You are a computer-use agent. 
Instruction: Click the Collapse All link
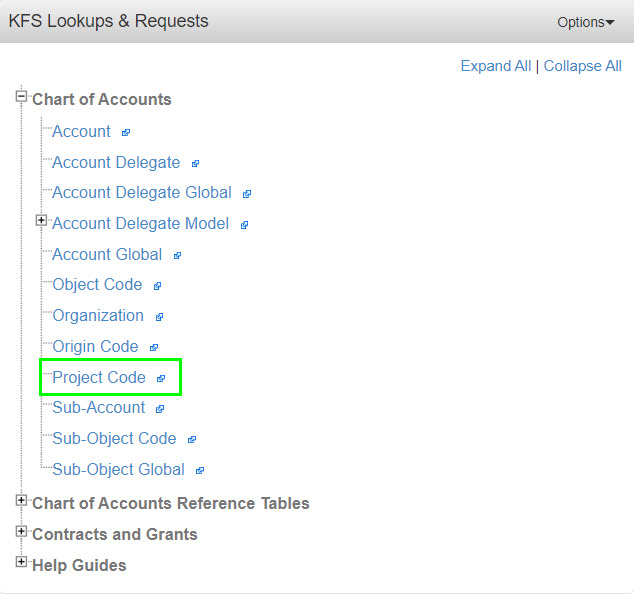pyautogui.click(x=582, y=66)
